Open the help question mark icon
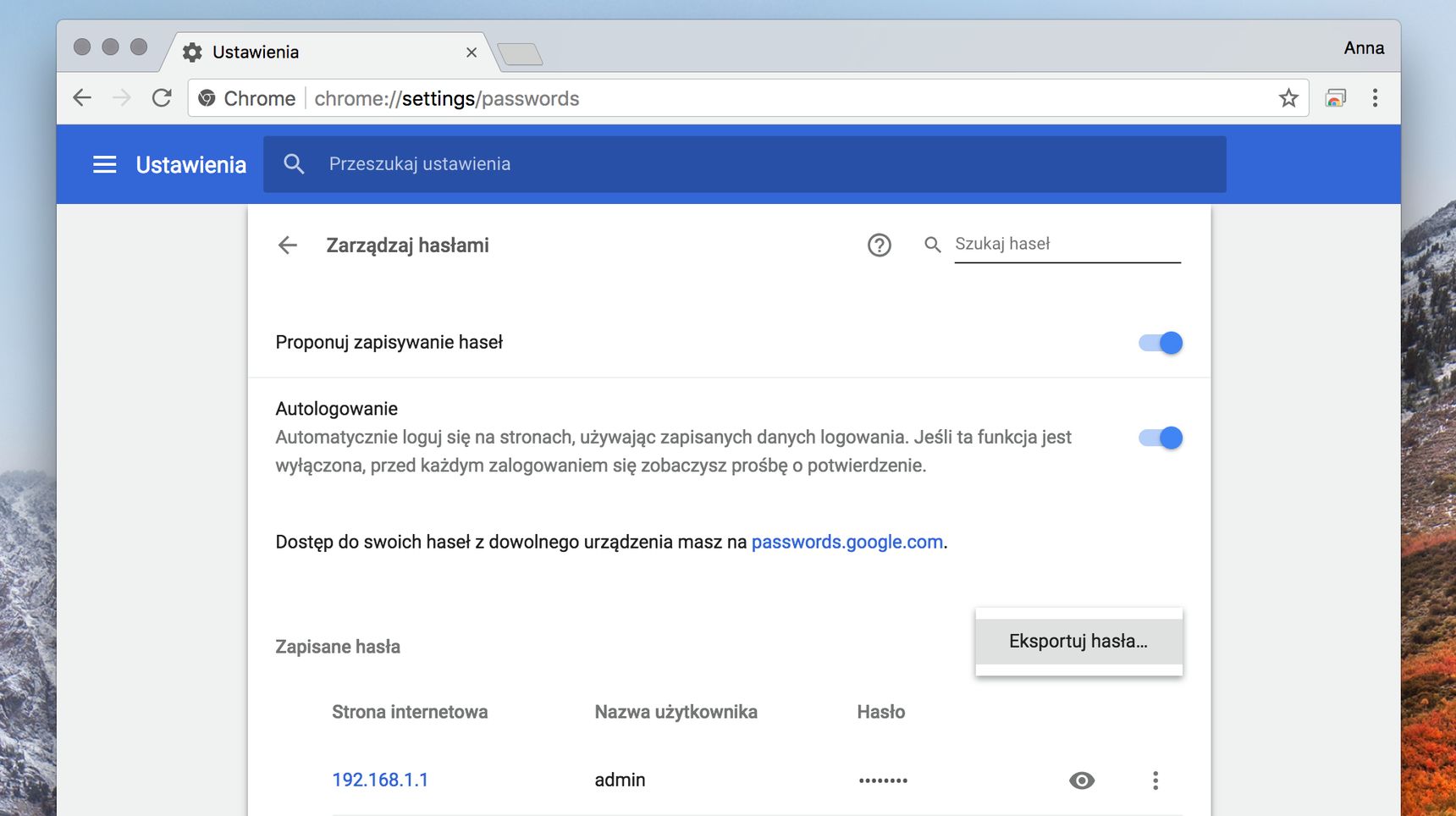The width and height of the screenshot is (1456, 816). (x=880, y=245)
